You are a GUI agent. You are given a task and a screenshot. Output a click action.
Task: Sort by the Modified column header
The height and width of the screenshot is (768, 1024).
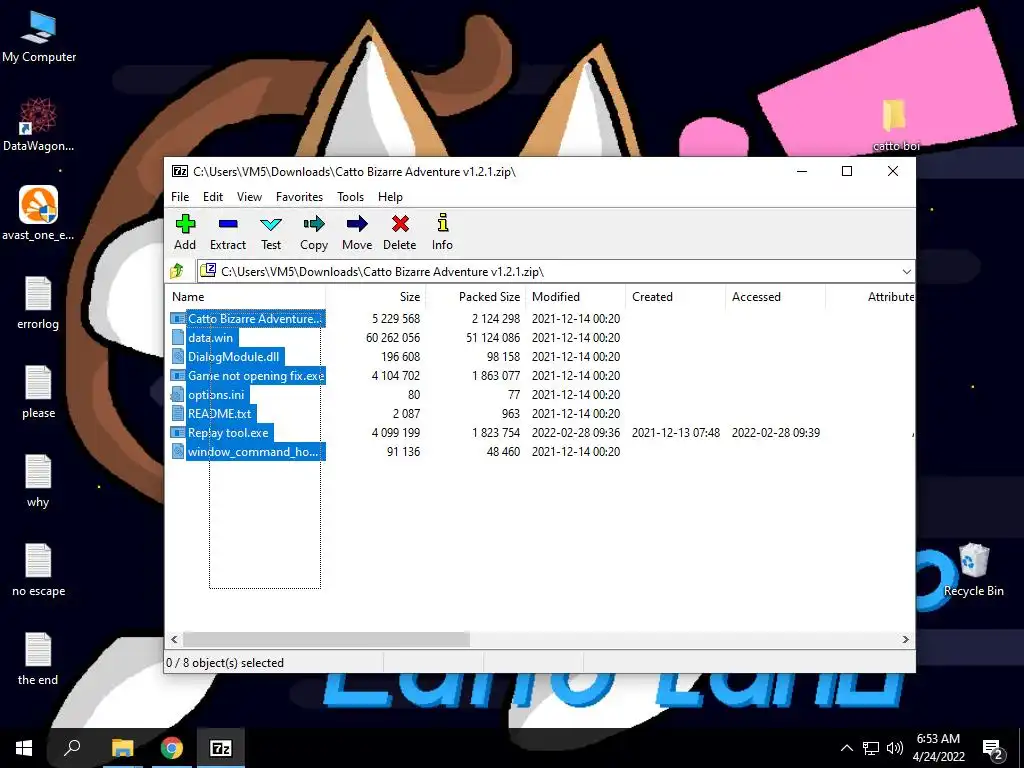tap(575, 296)
